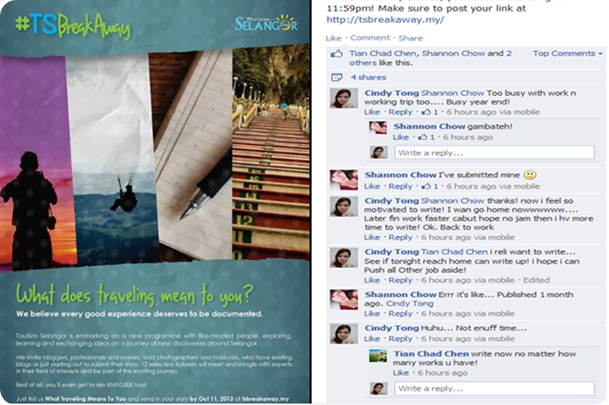The image size is (609, 405).
Task: Expand the Top Comments sorting dropdown
Action: pyautogui.click(x=567, y=54)
